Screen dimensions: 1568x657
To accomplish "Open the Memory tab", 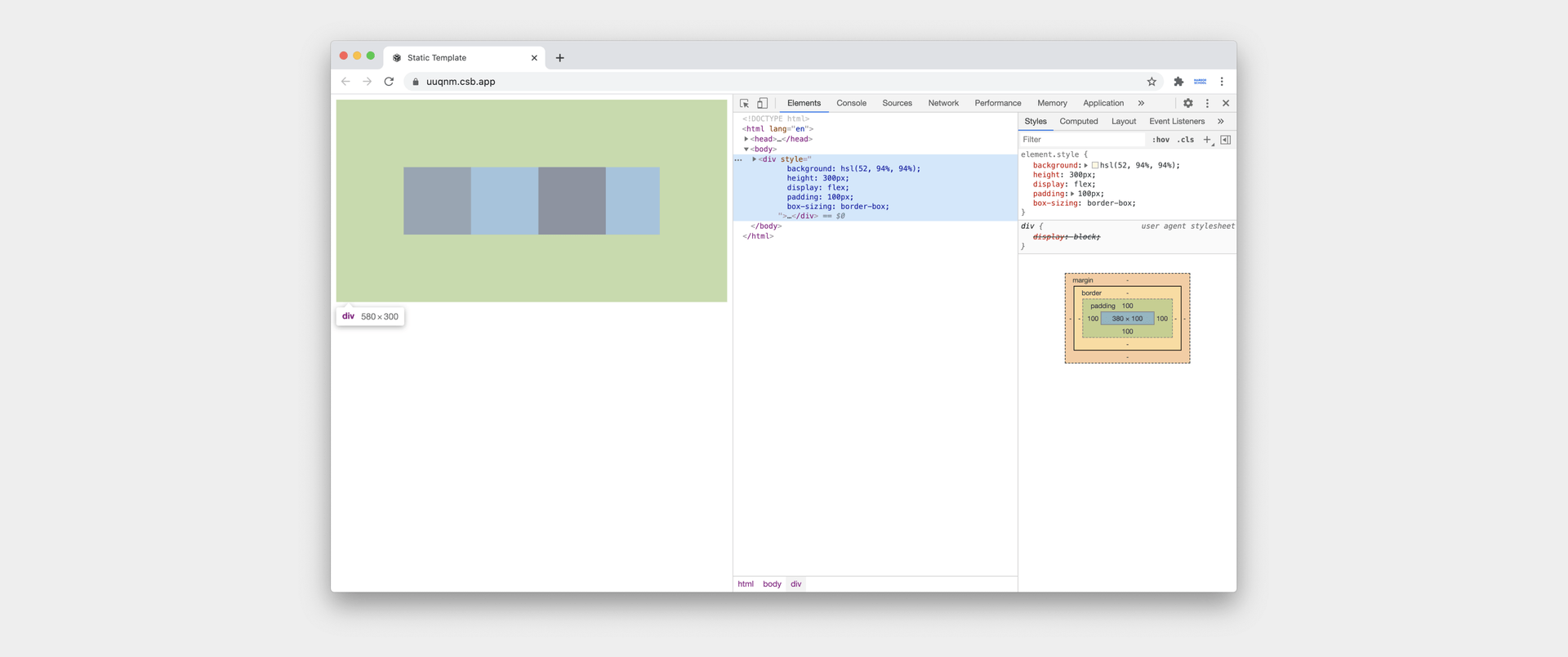I will pos(1052,103).
